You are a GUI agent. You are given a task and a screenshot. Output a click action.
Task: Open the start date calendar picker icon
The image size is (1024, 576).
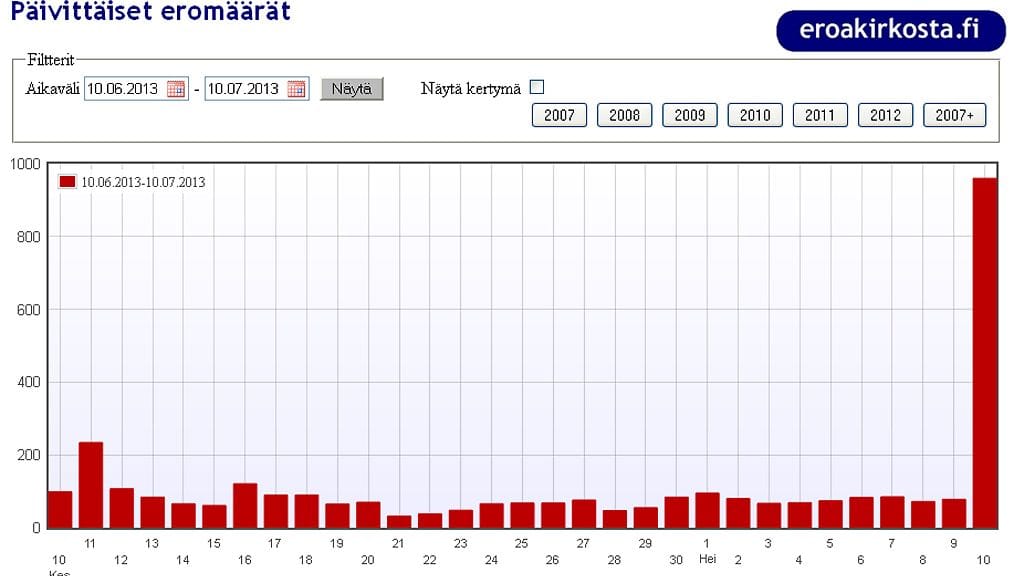(x=176, y=89)
